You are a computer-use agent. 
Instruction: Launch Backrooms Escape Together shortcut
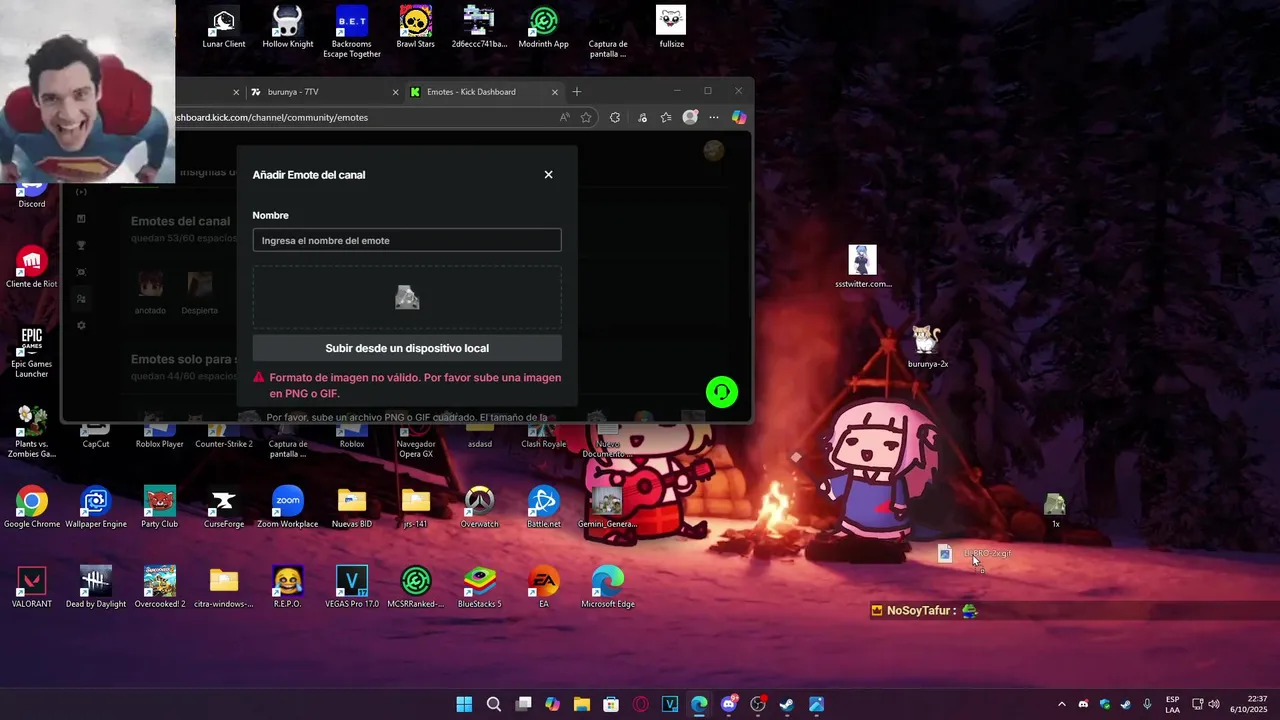pyautogui.click(x=352, y=32)
